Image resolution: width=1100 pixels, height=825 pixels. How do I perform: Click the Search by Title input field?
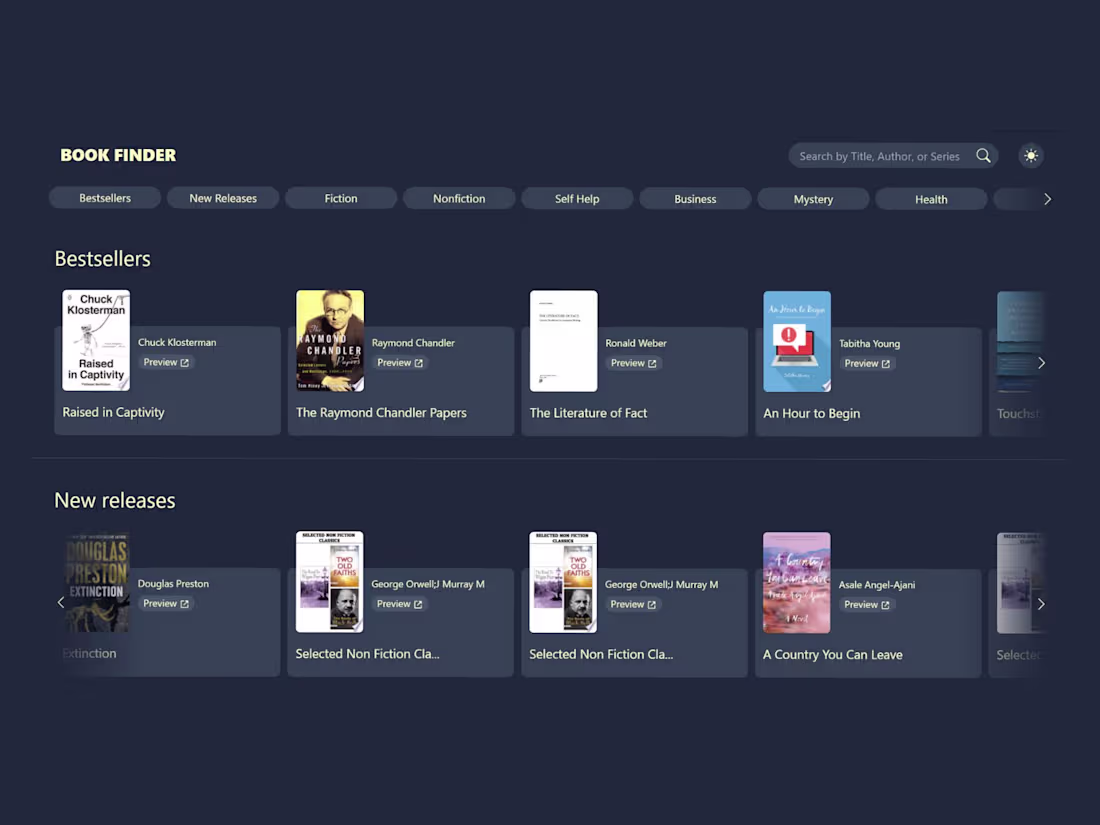pyautogui.click(x=880, y=155)
